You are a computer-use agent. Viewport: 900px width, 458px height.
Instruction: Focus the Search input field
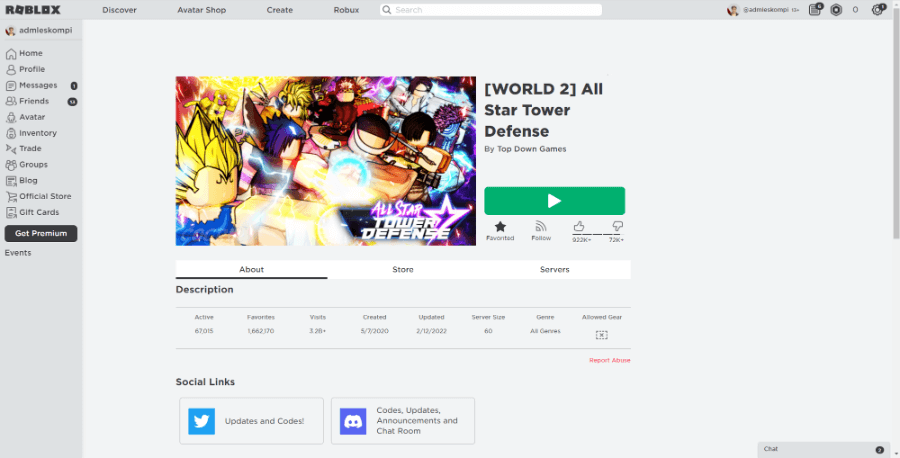click(x=491, y=10)
